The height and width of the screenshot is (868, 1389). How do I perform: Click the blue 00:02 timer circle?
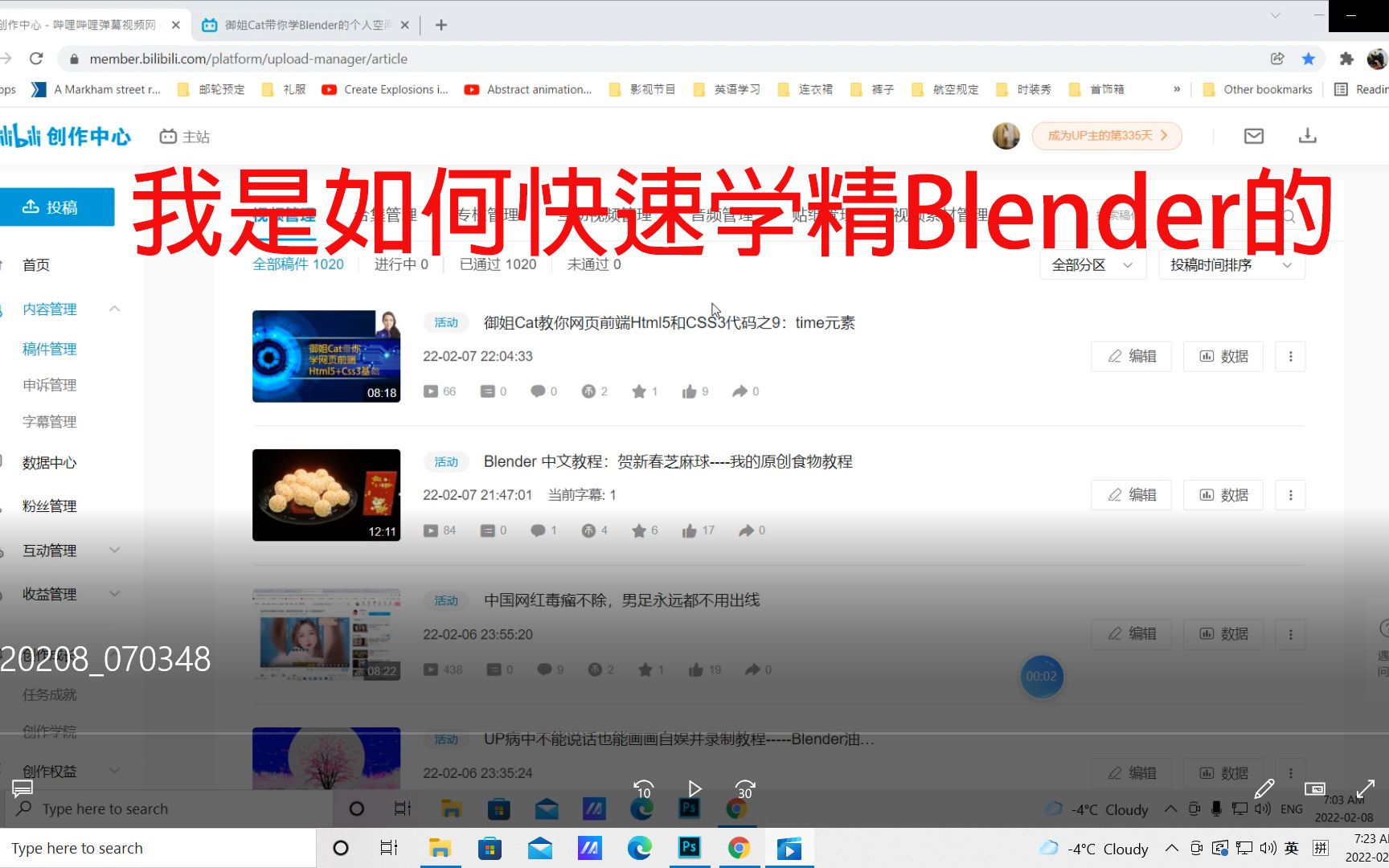tap(1042, 677)
